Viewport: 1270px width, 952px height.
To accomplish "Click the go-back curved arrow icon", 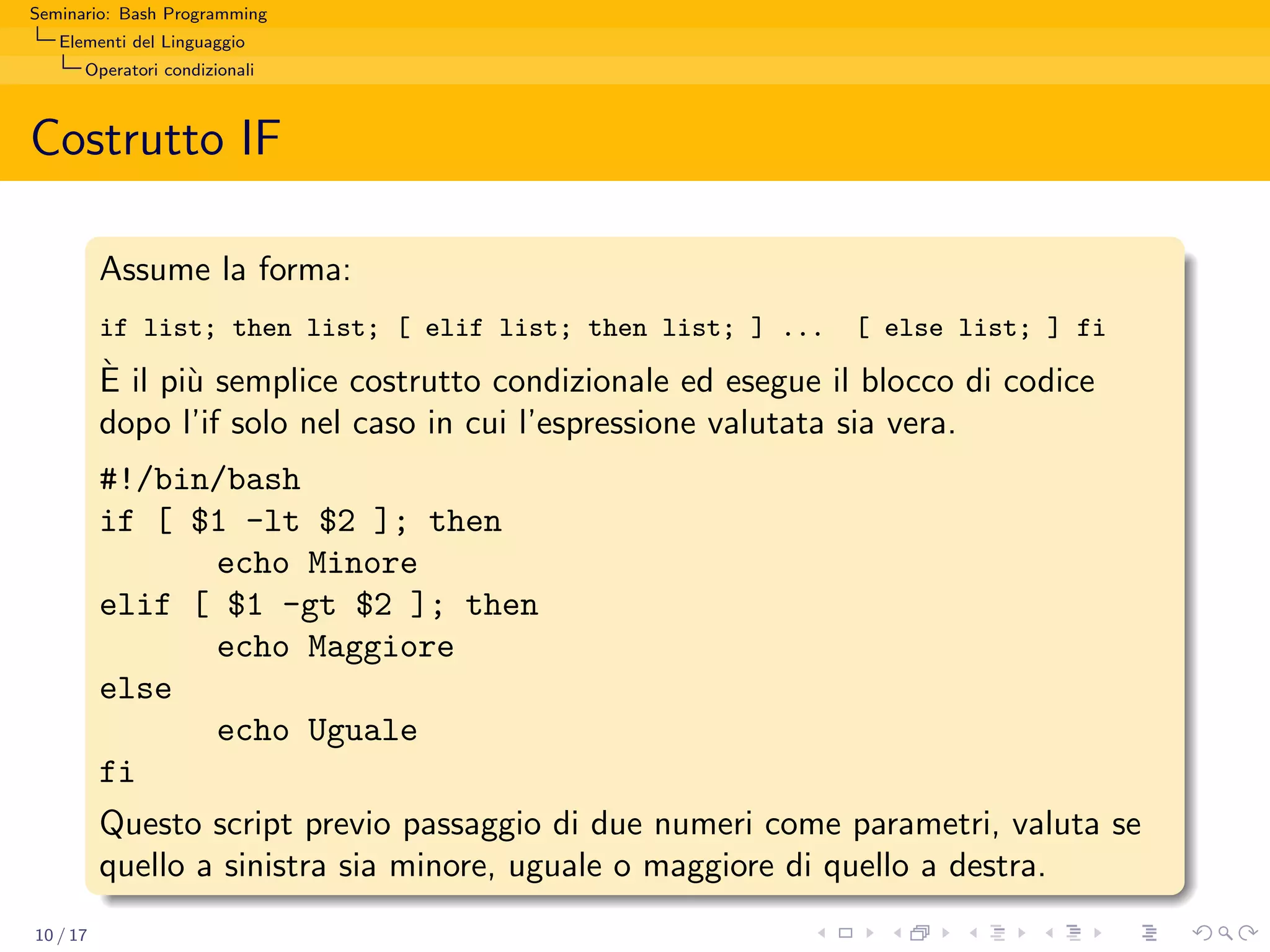I will (x=1202, y=933).
